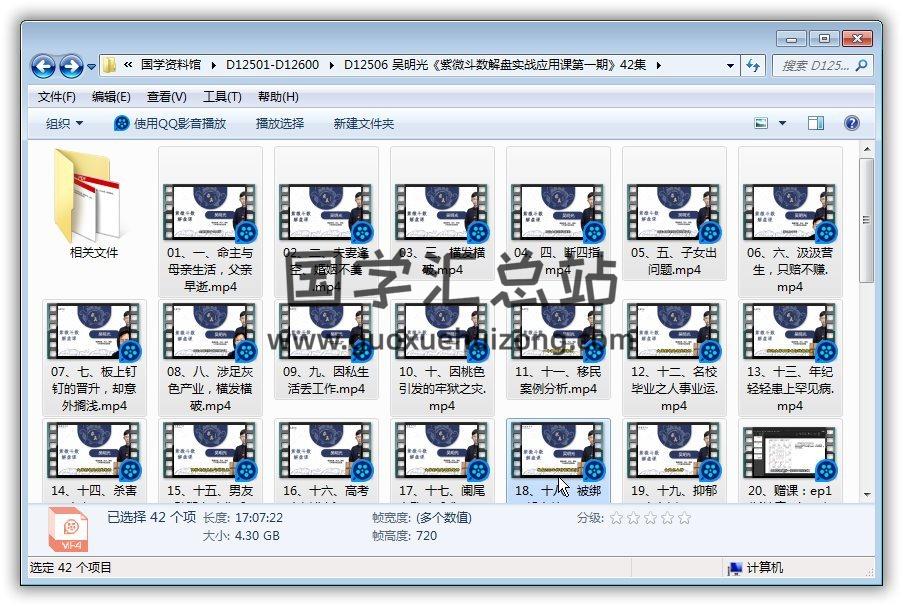Screen dimensions: 903x606
Task: Focus the search box labelled 搜索 D125
Action: click(815, 66)
